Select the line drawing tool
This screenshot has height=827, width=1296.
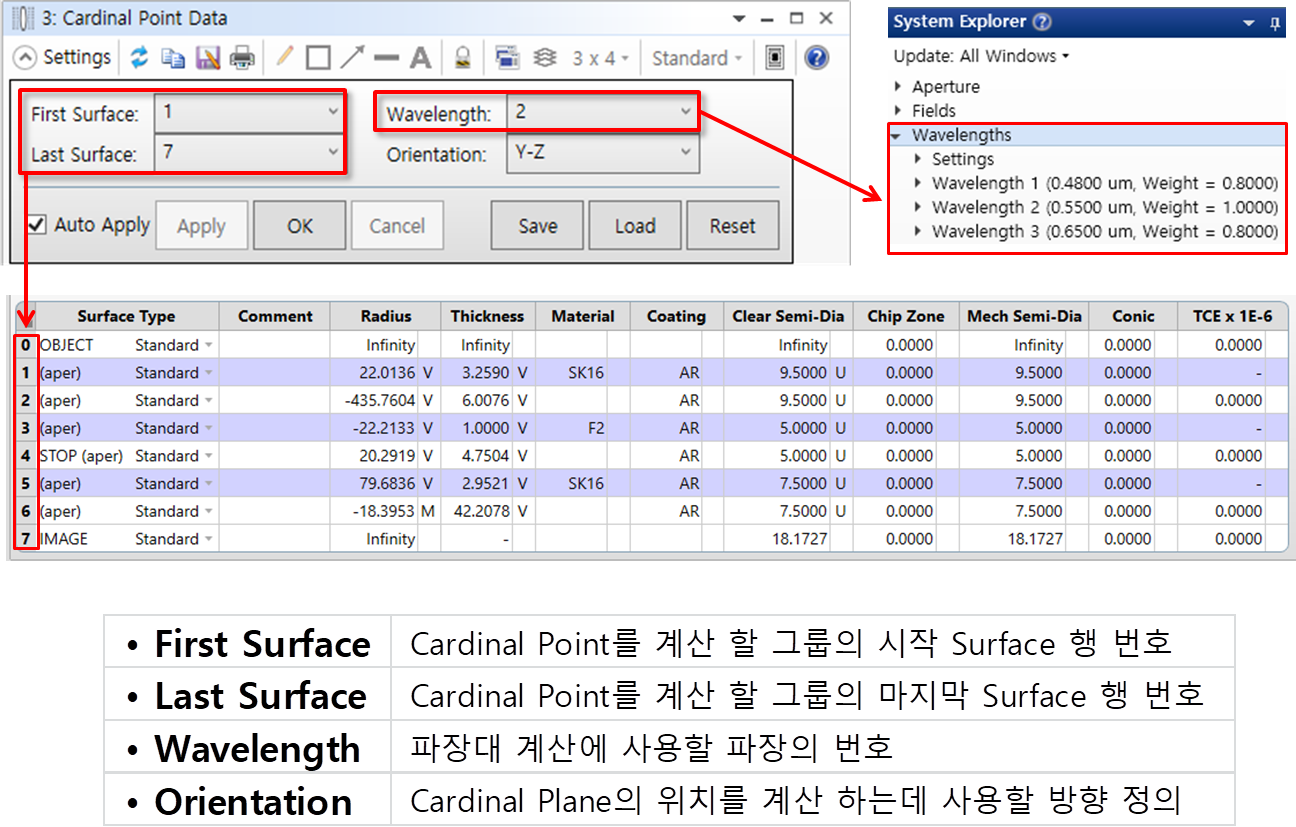click(x=386, y=58)
